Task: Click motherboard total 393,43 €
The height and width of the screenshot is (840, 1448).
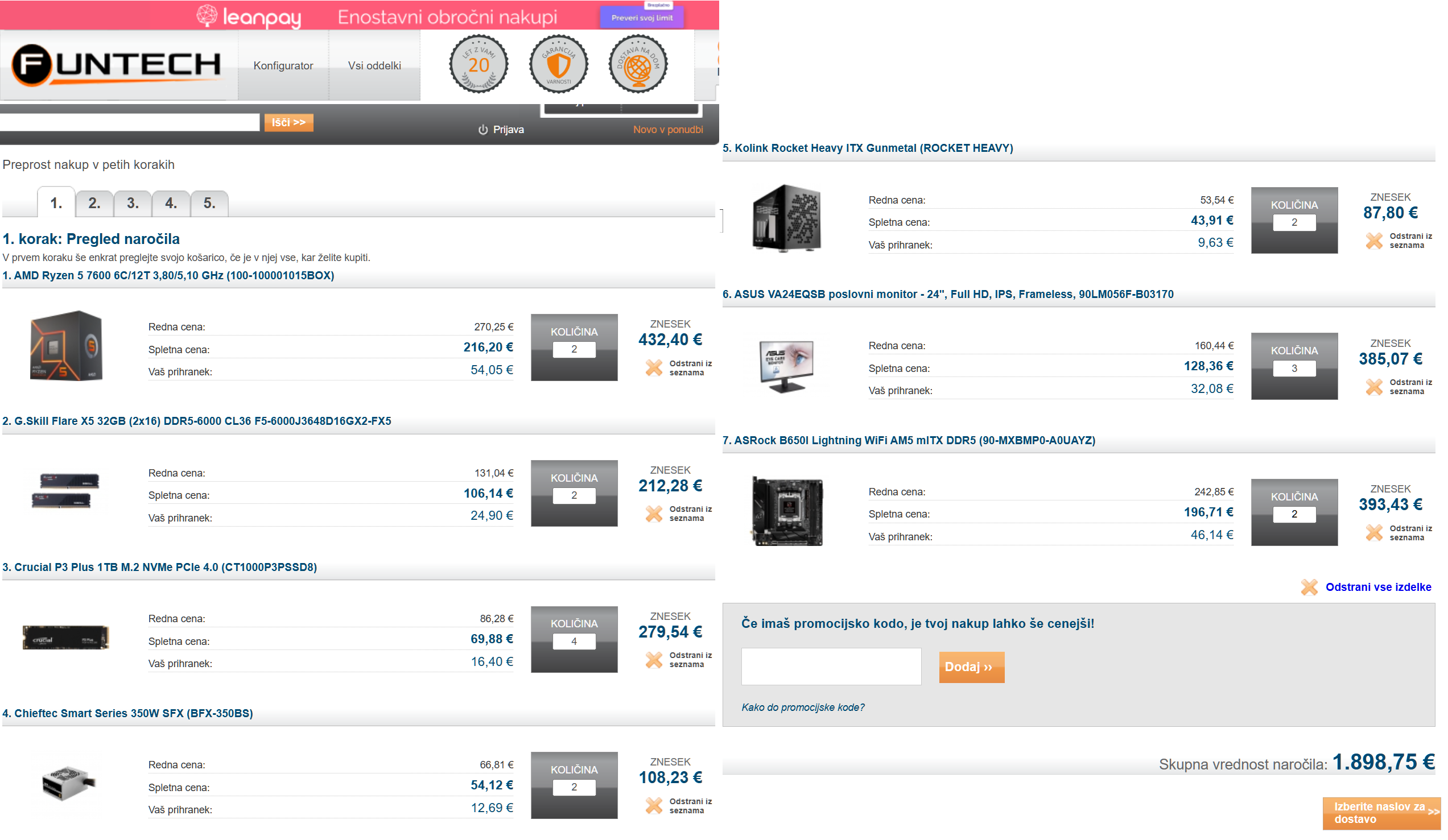Action: 1391,505
